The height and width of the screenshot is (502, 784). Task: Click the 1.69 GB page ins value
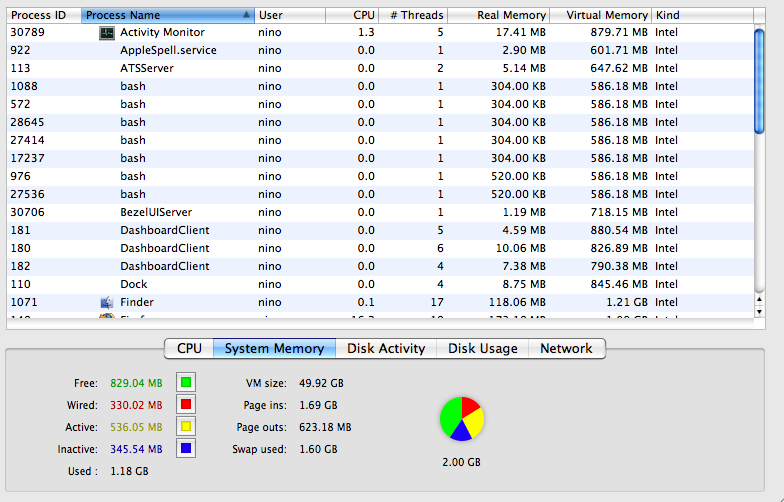pos(318,405)
